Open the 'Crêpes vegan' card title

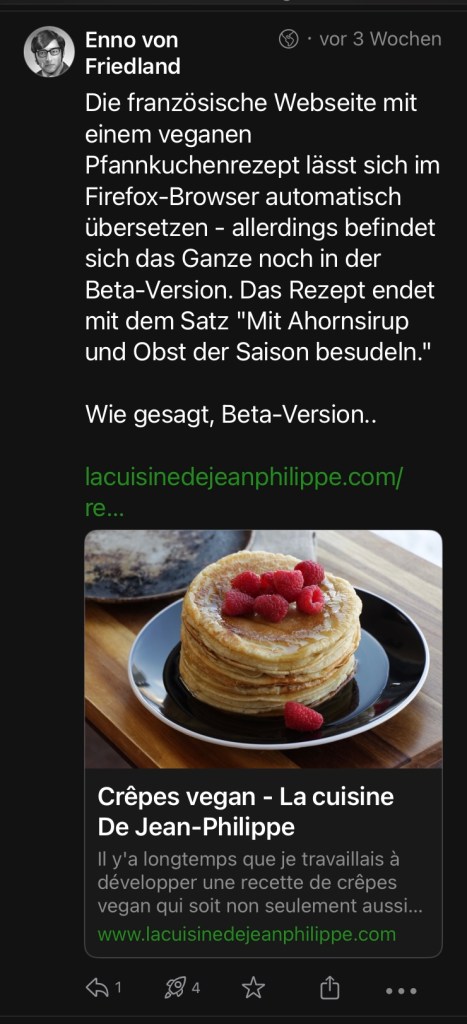click(246, 812)
